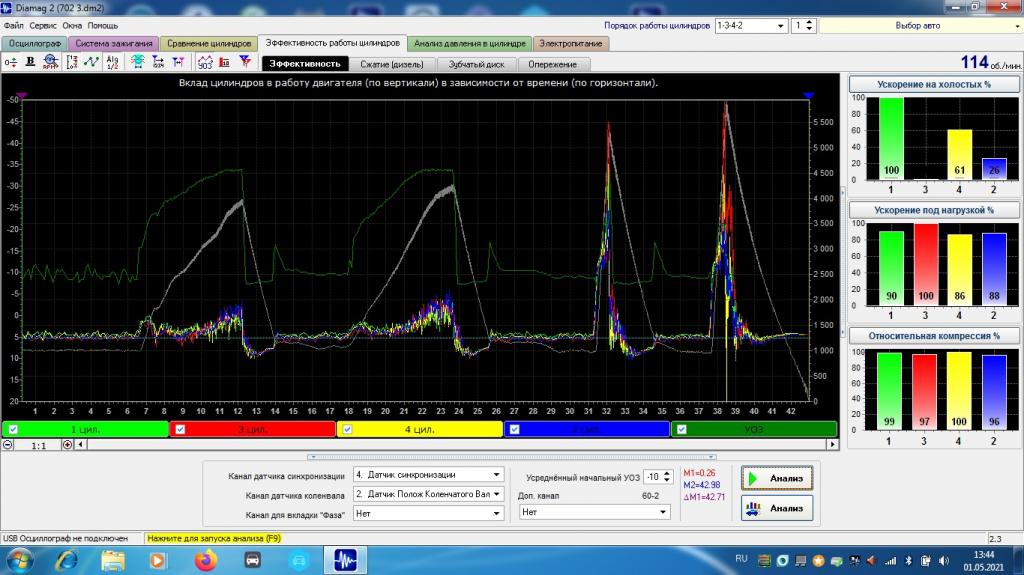This screenshot has width=1024, height=575.
Task: Open the Помощь menu
Action: [x=103, y=25]
